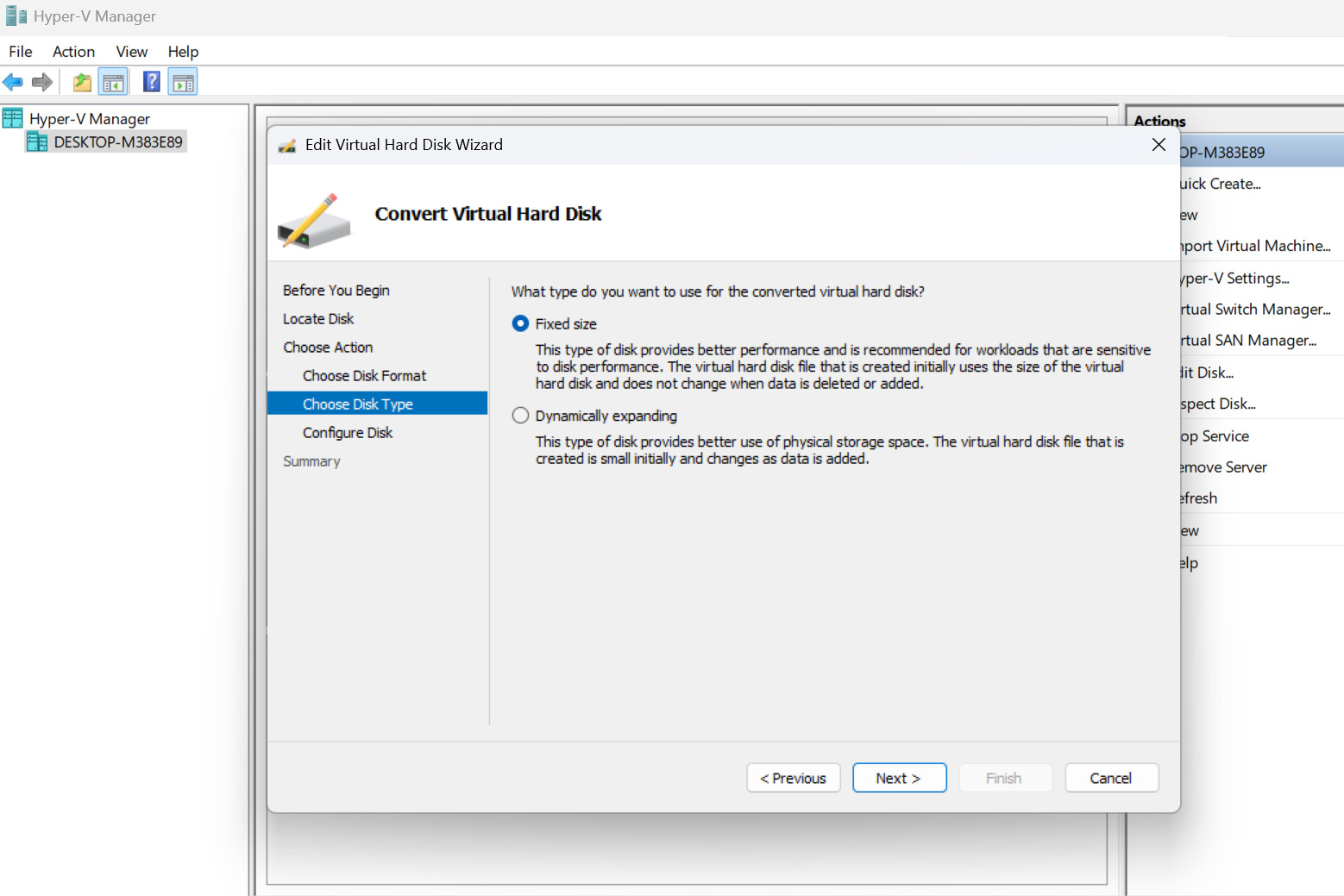Select DESKTOP-M383E89 in the console tree
The height and width of the screenshot is (896, 1344).
click(x=118, y=142)
